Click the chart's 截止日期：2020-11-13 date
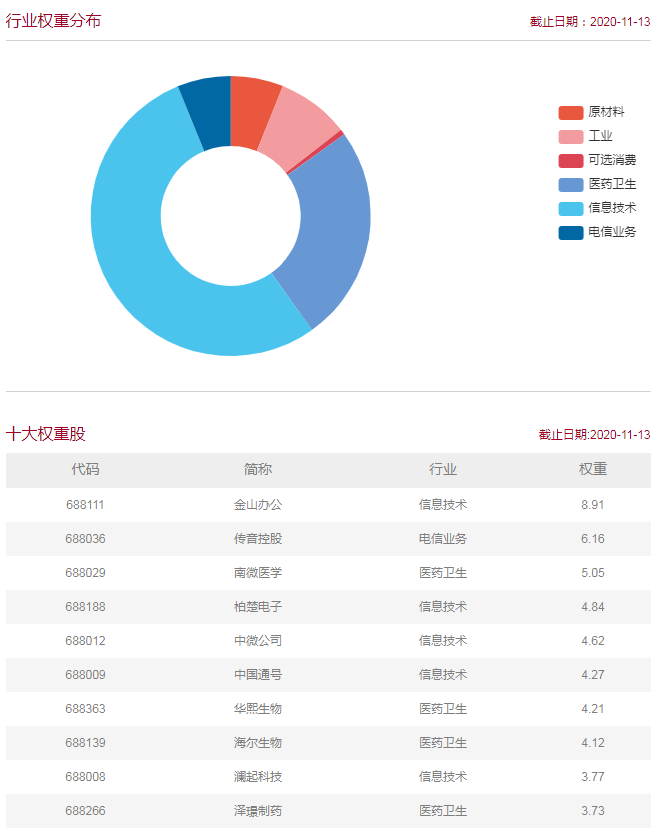The image size is (661, 831). pyautogui.click(x=590, y=22)
